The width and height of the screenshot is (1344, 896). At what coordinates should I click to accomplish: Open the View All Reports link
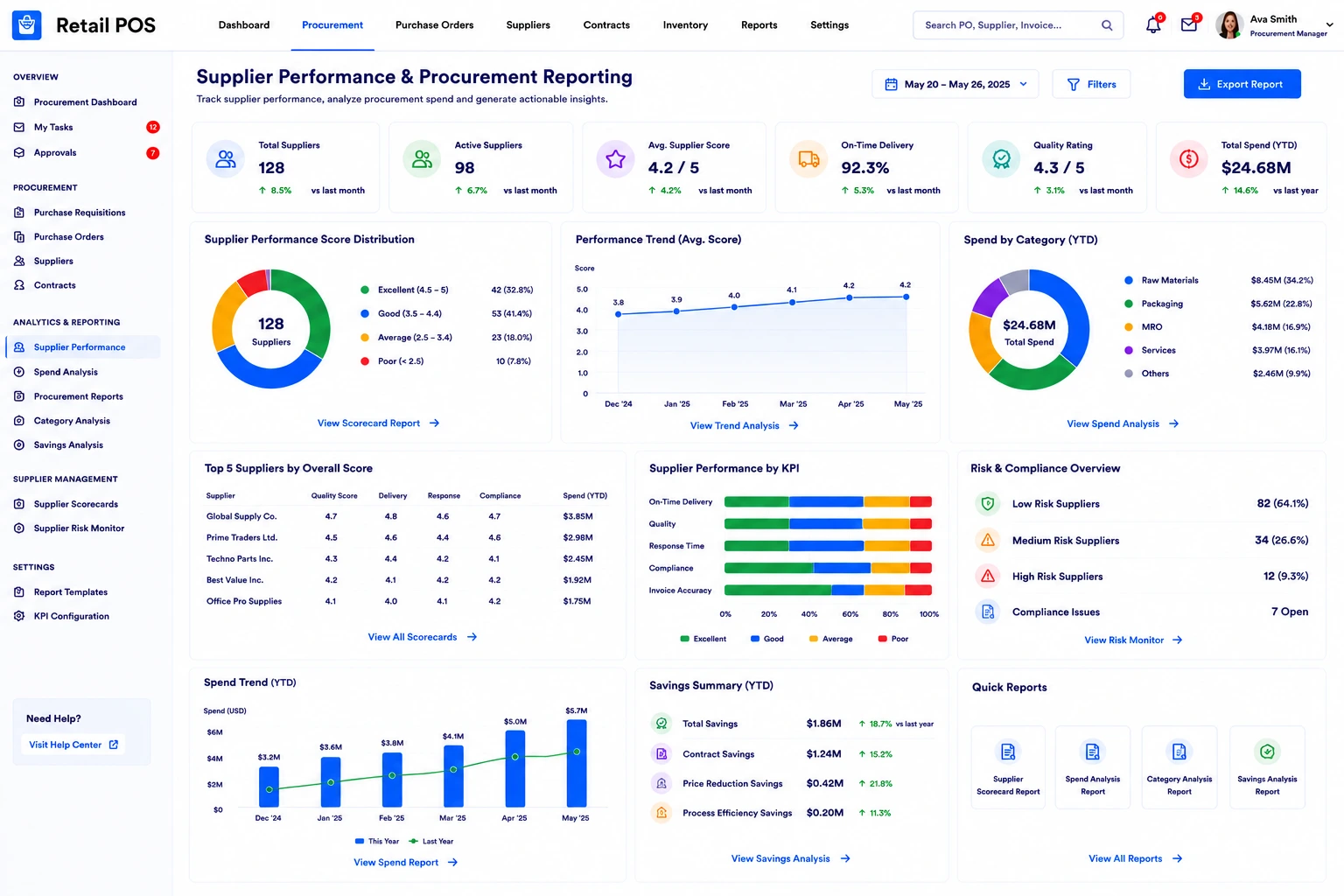[1135, 859]
